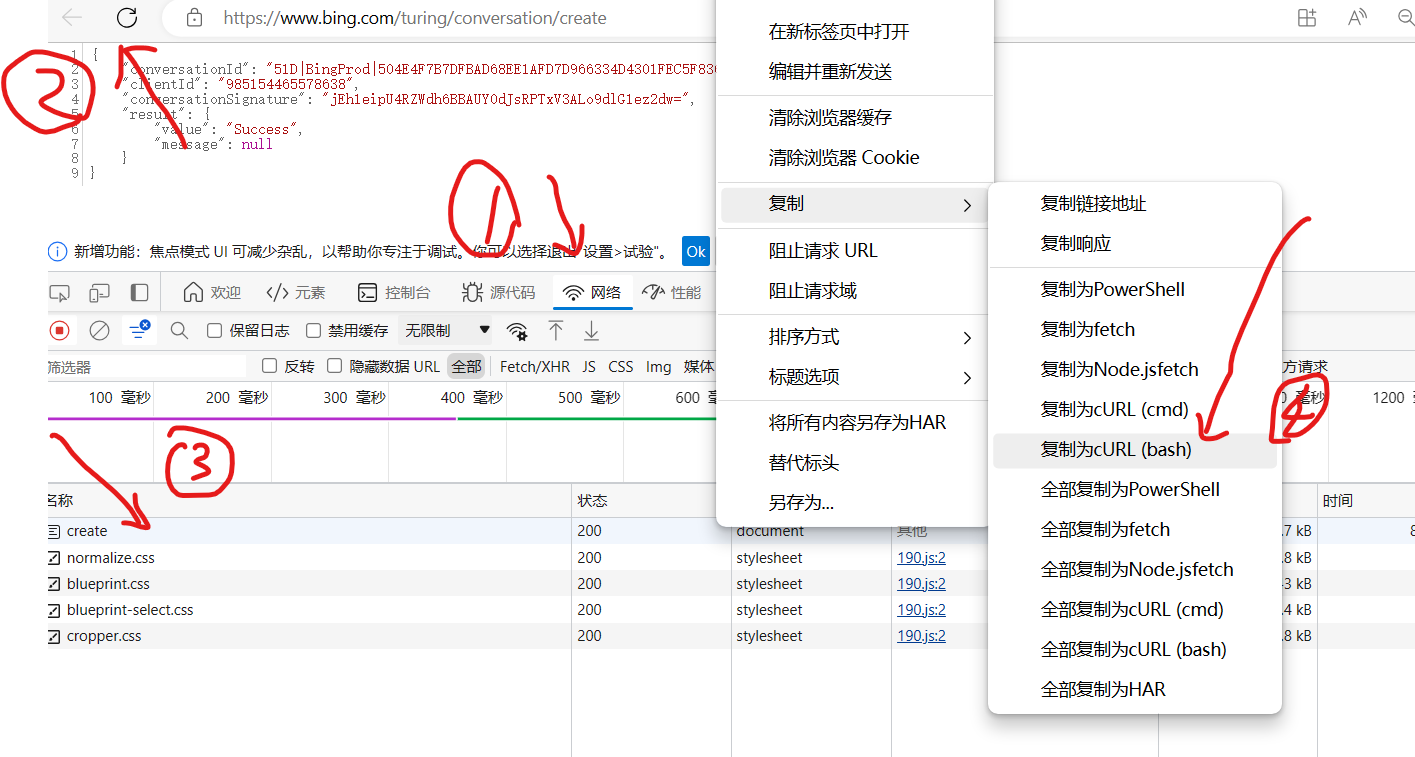
Task: Filter requests by Fetch/XHR
Action: pos(535,367)
